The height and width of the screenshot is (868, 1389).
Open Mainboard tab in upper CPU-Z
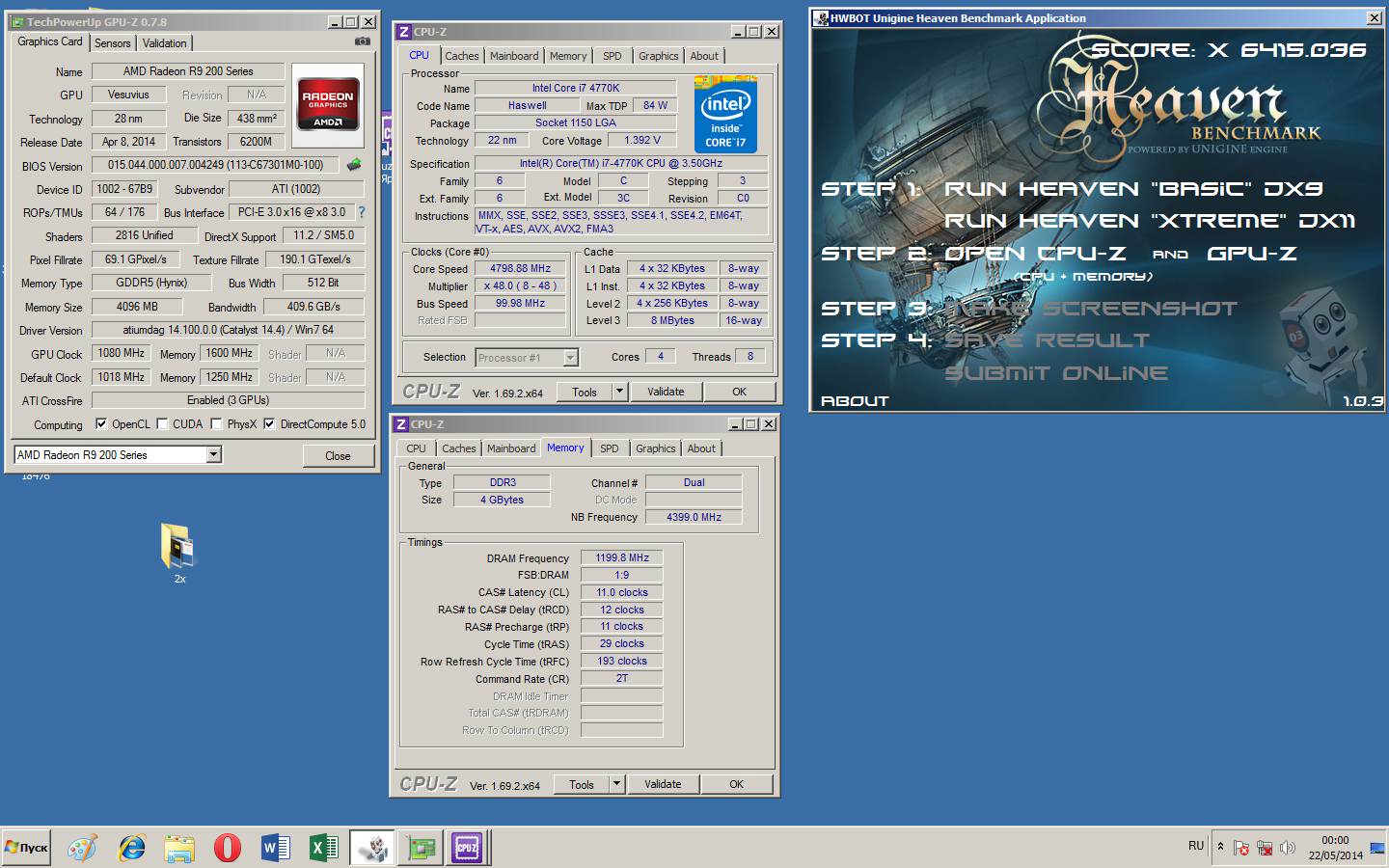coord(514,56)
